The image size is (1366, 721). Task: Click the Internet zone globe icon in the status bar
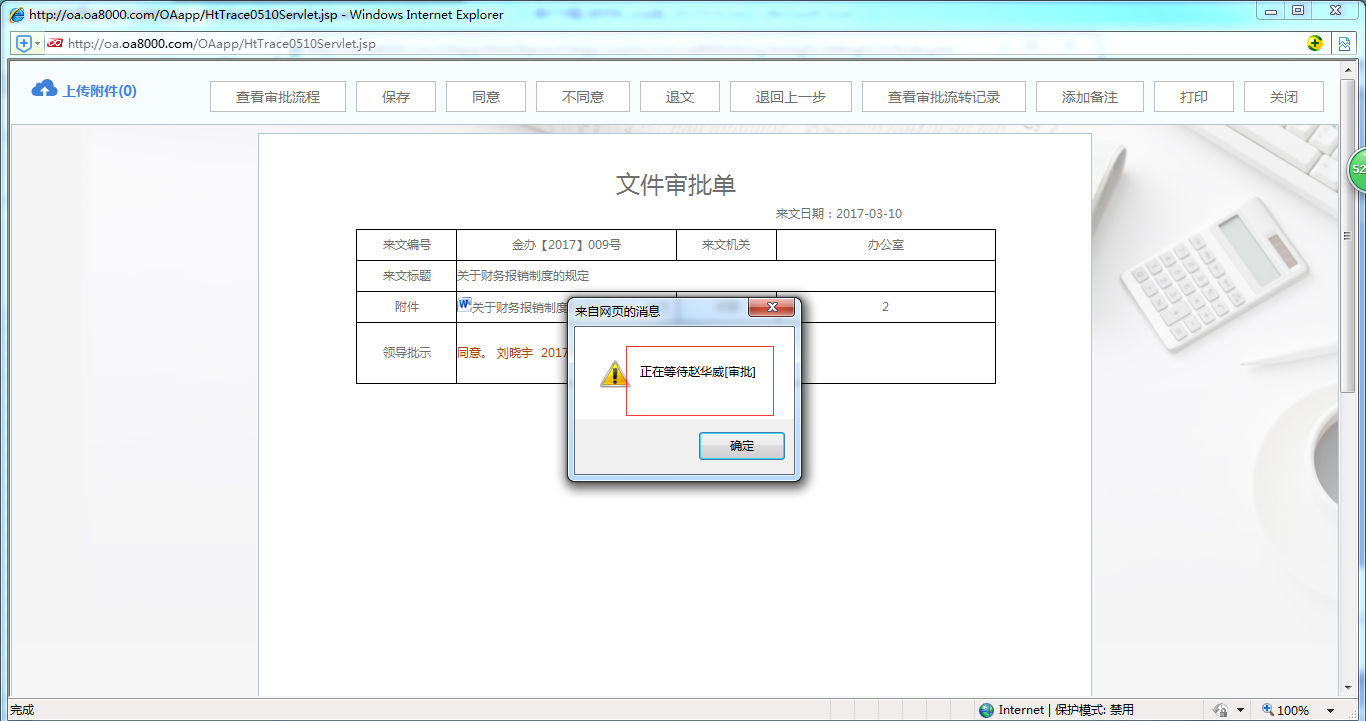click(987, 710)
